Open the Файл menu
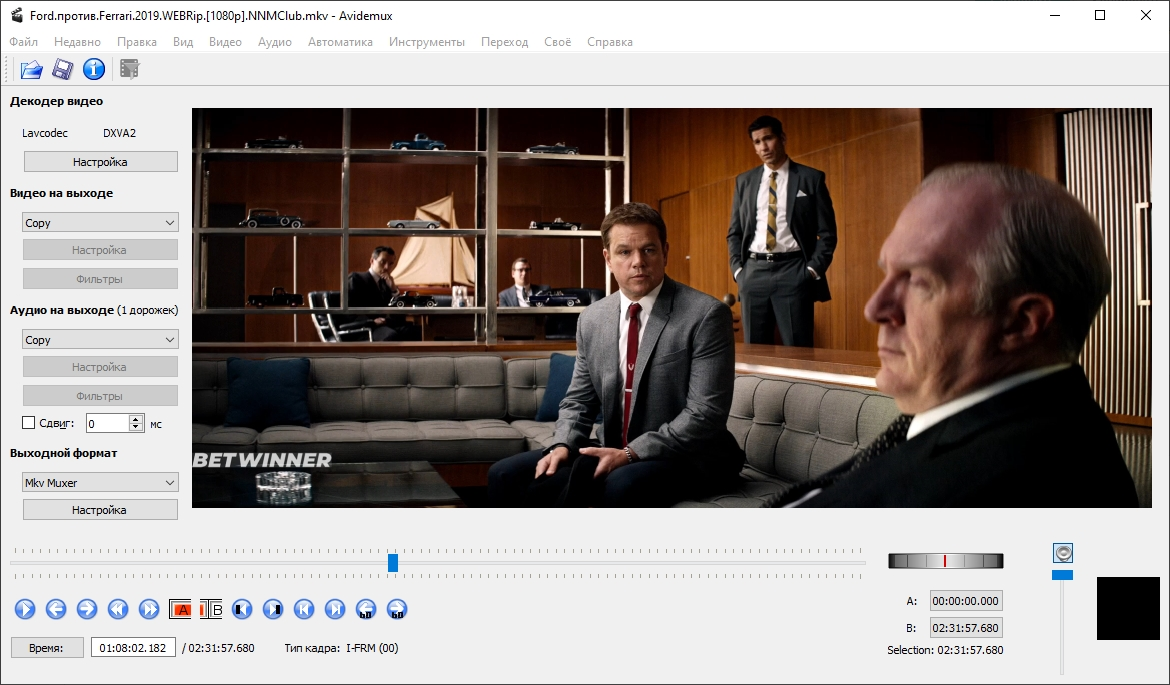 click(x=24, y=42)
